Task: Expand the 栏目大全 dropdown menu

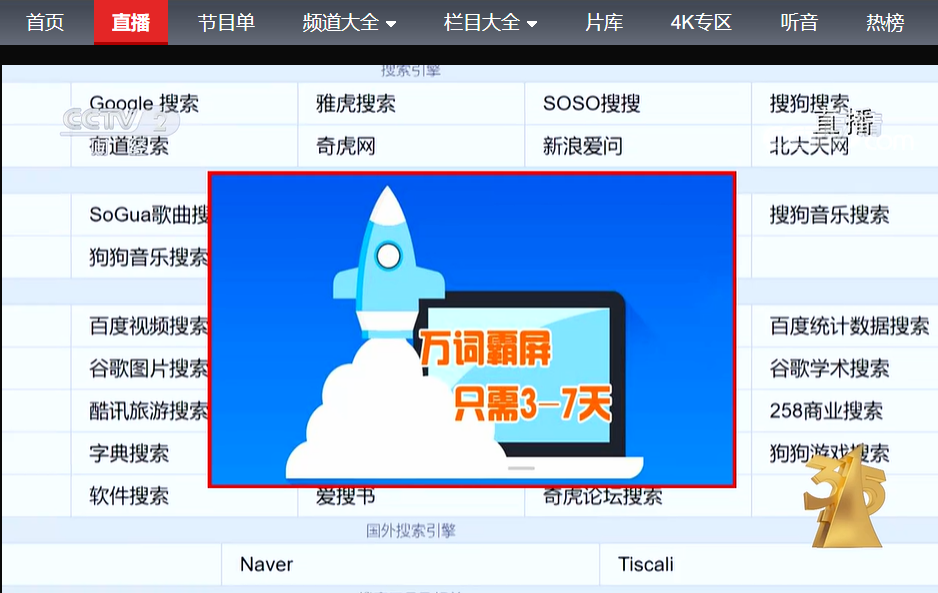Action: pos(490,23)
